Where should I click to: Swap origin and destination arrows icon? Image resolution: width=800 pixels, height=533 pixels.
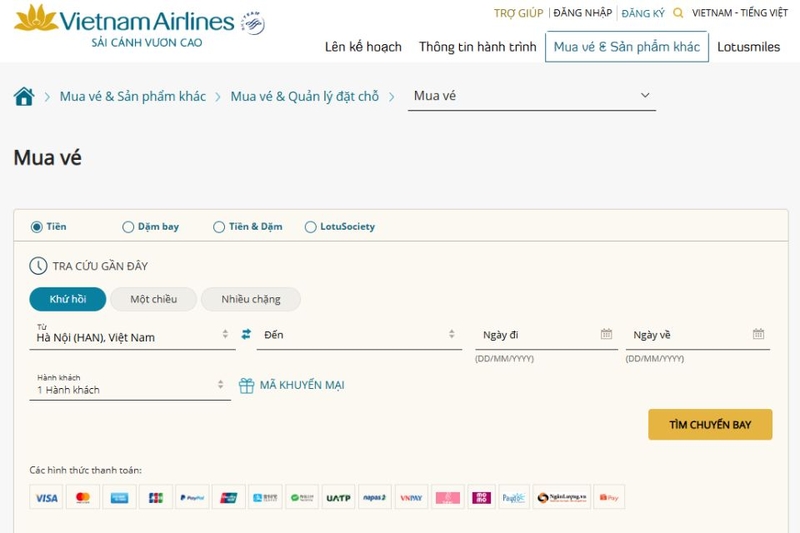pyautogui.click(x=246, y=334)
